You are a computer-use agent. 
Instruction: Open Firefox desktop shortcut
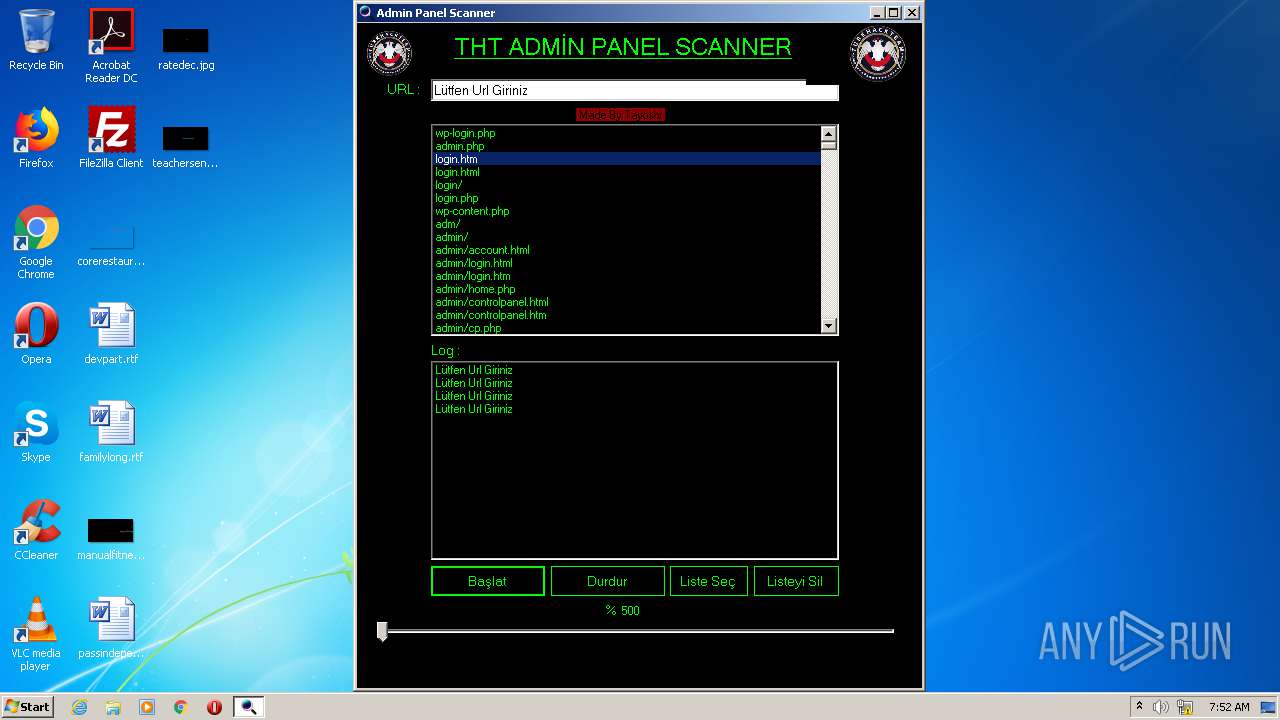36,138
